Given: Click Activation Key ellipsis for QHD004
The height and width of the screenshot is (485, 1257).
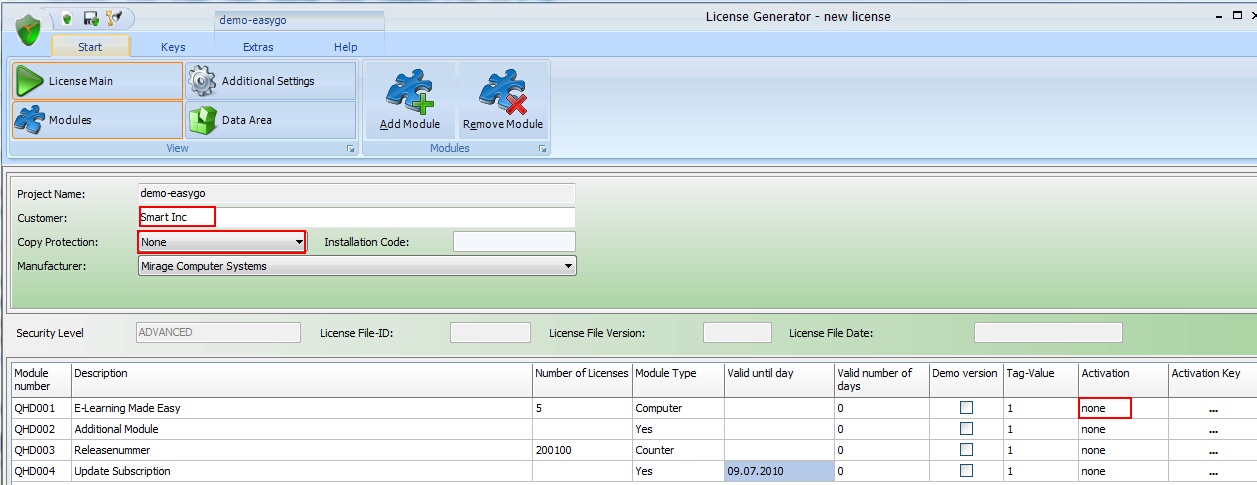Looking at the screenshot, I should click(x=1213, y=472).
